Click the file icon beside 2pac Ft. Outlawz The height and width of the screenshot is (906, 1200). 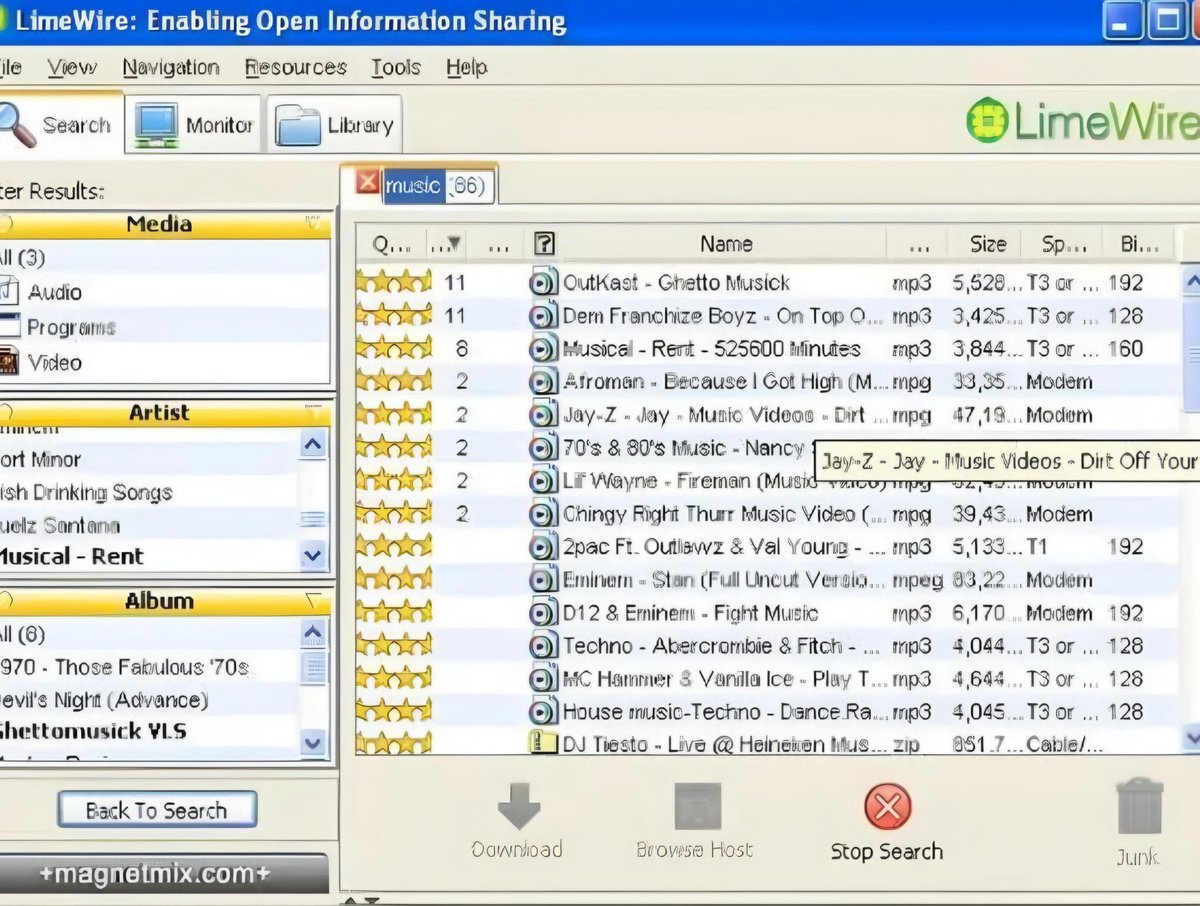coord(542,547)
